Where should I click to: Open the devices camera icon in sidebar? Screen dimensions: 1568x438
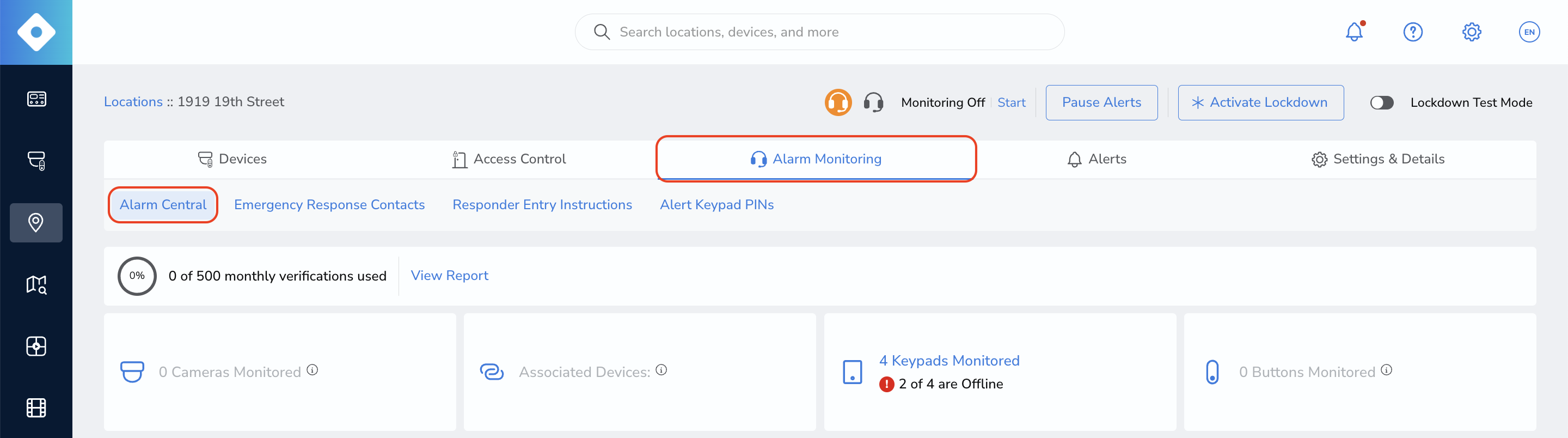pyautogui.click(x=36, y=161)
